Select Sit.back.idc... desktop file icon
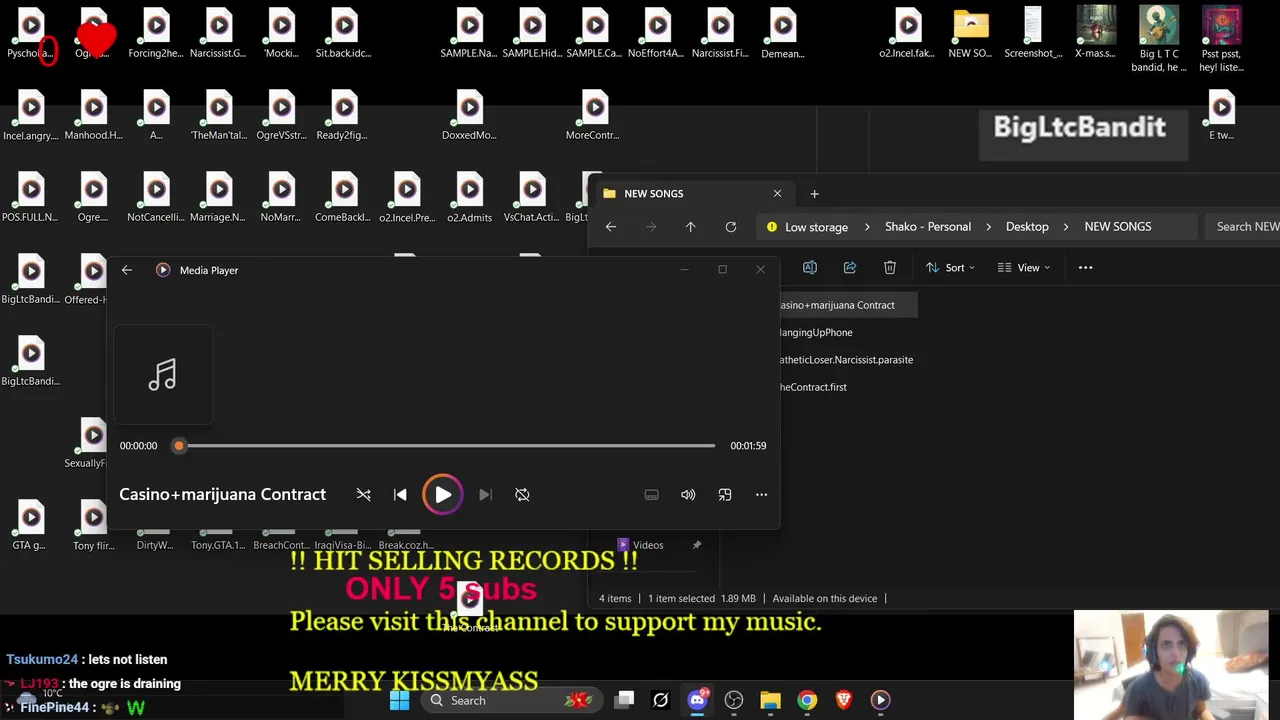The width and height of the screenshot is (1280, 720). tap(344, 34)
